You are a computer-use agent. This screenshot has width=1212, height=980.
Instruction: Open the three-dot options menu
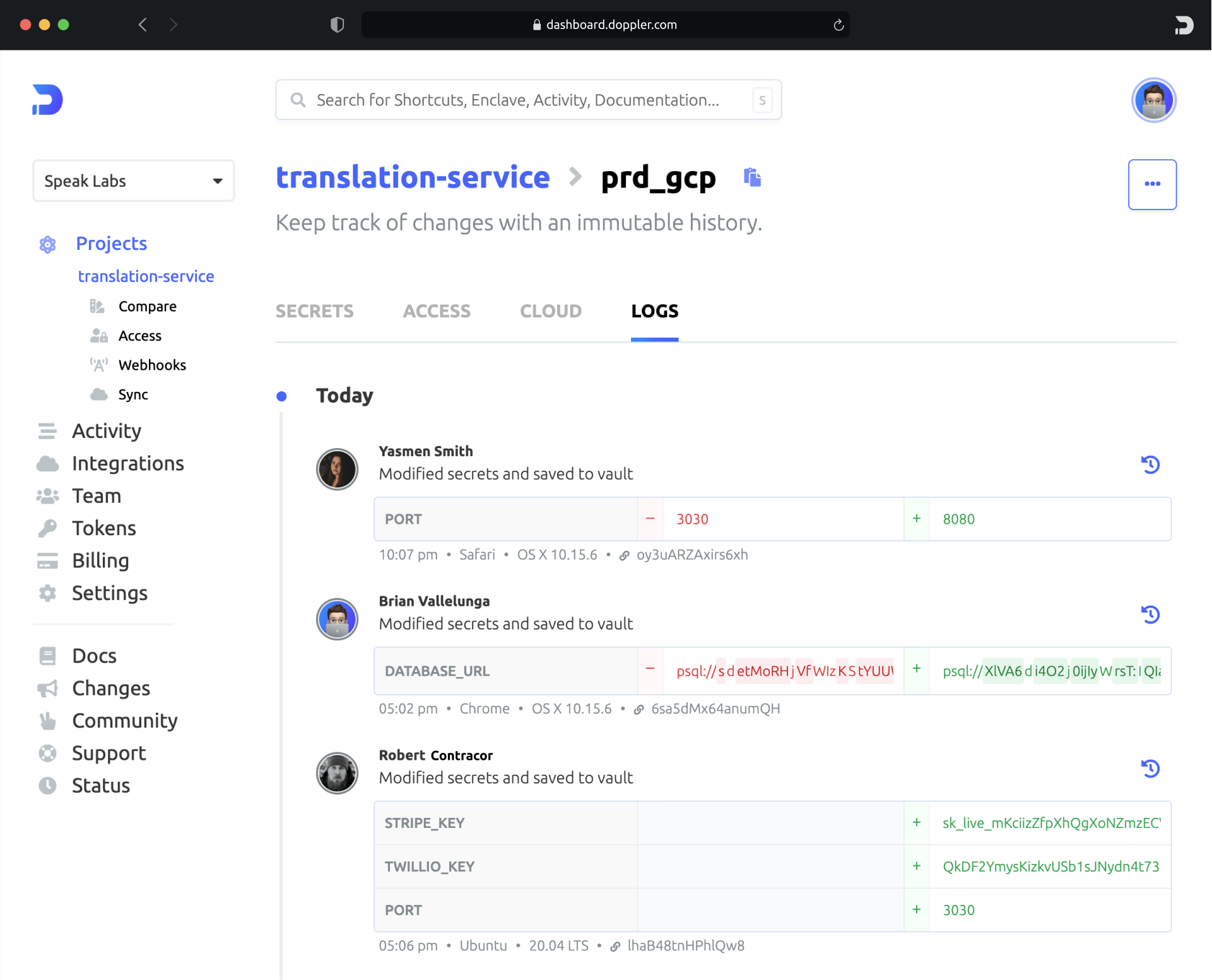[1152, 184]
